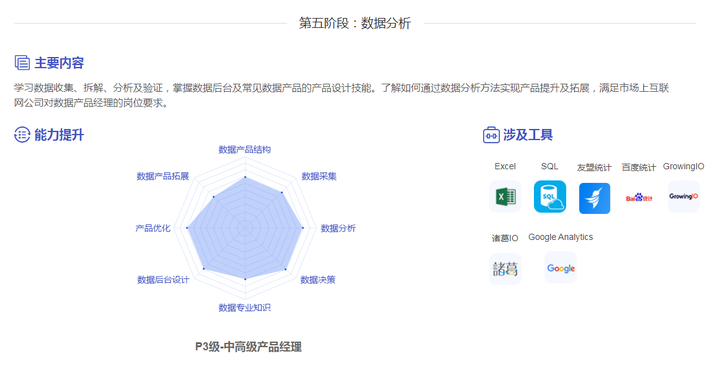This screenshot has width=720, height=372.
Task: Click the 能力提升 heading text
Action: point(59,135)
